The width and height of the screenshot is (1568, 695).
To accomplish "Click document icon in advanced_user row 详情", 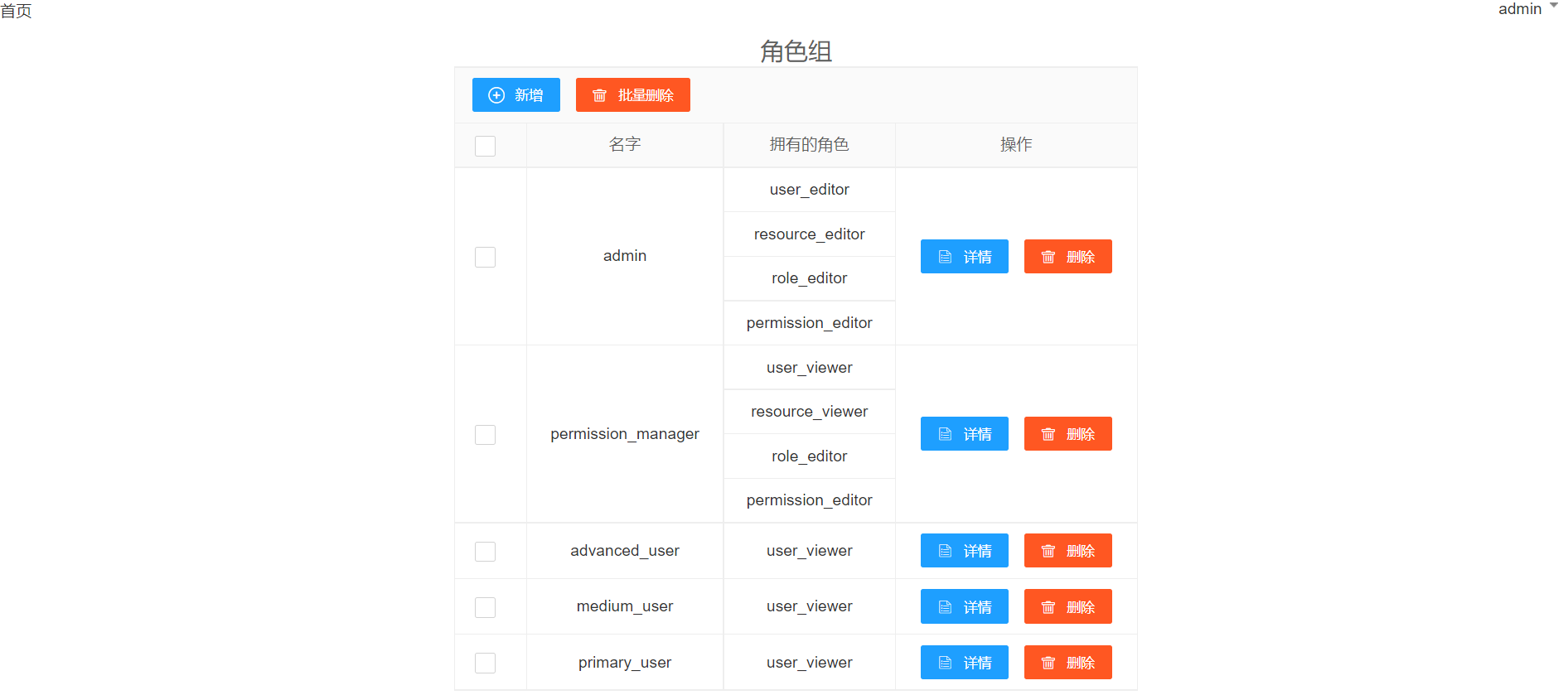I will pos(945,551).
